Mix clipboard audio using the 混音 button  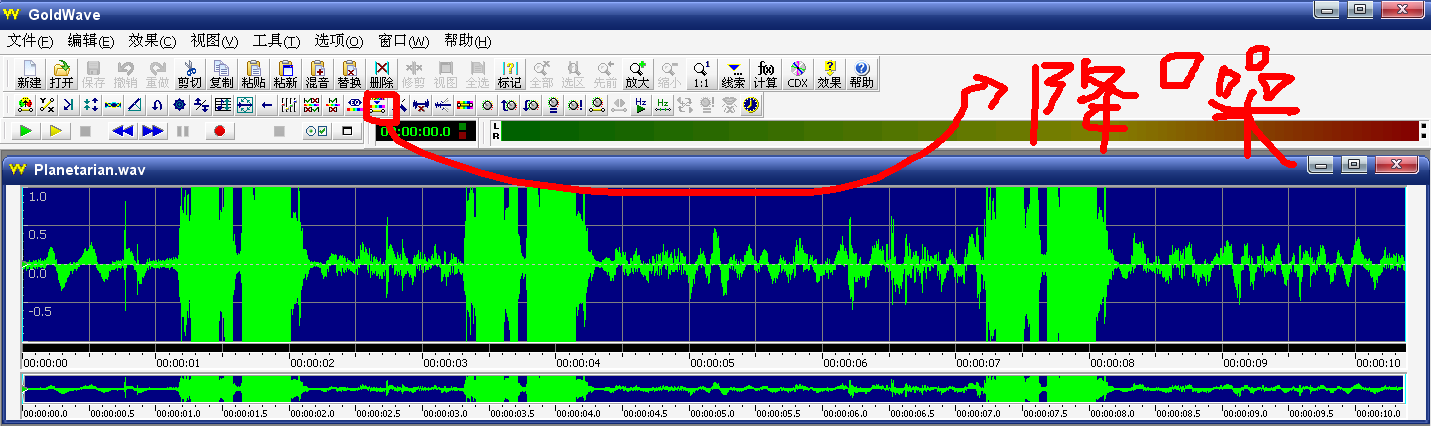coord(318,74)
